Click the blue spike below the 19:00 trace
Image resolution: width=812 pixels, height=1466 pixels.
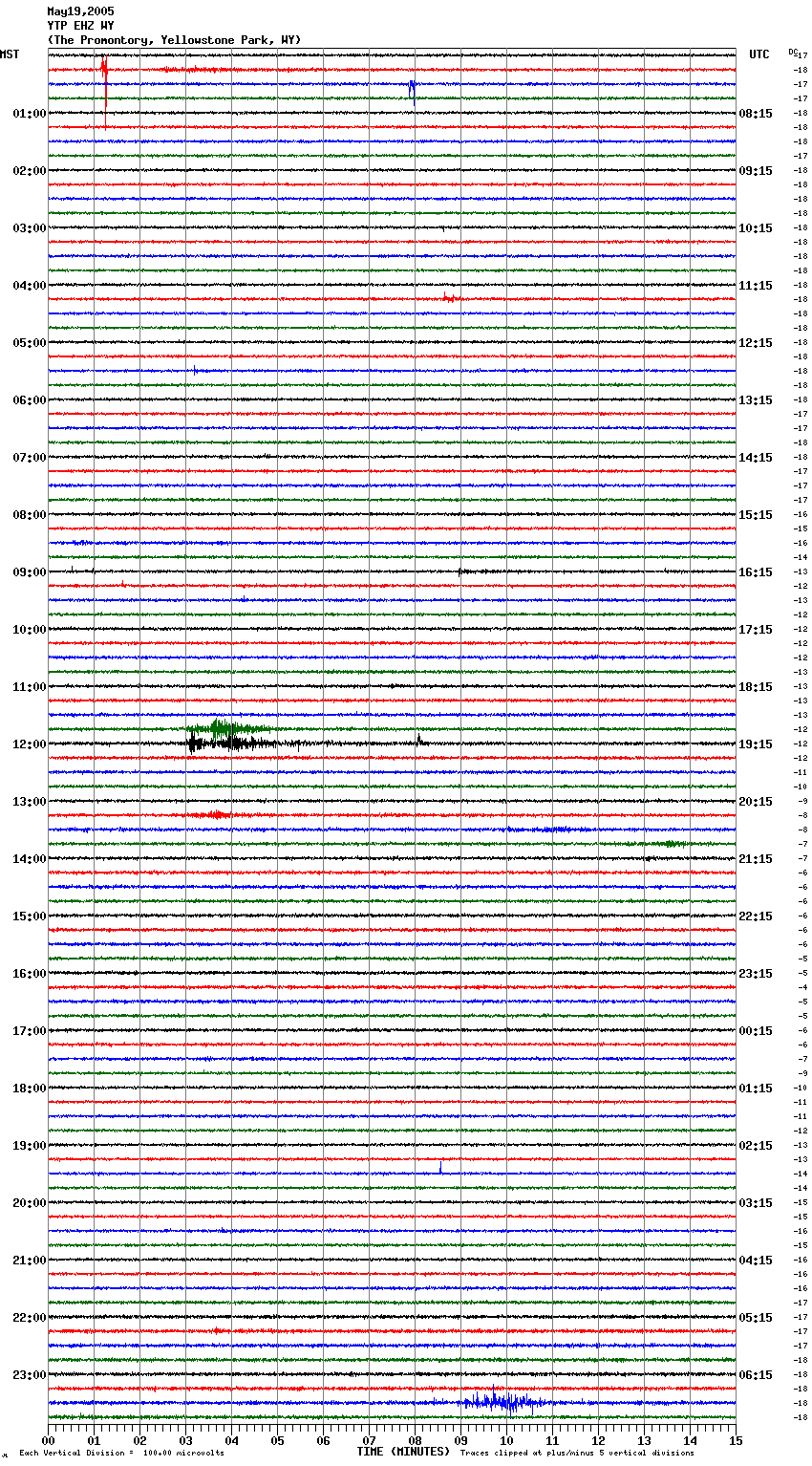[440, 1168]
